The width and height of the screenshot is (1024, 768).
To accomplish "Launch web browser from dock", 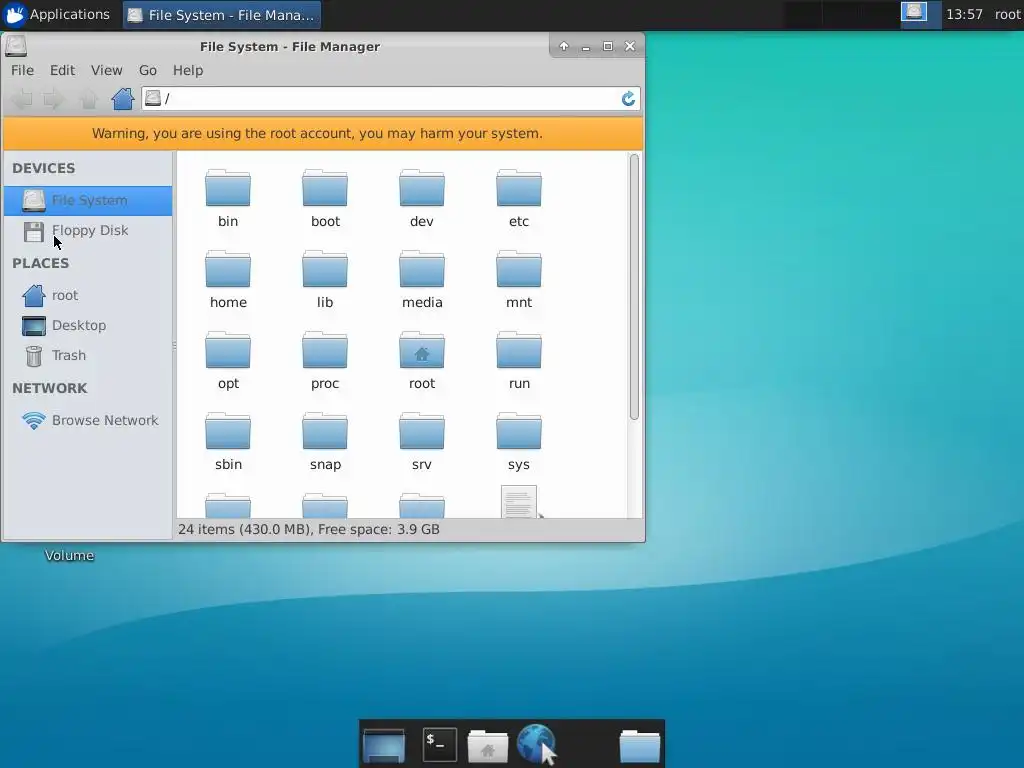I will pos(536,744).
